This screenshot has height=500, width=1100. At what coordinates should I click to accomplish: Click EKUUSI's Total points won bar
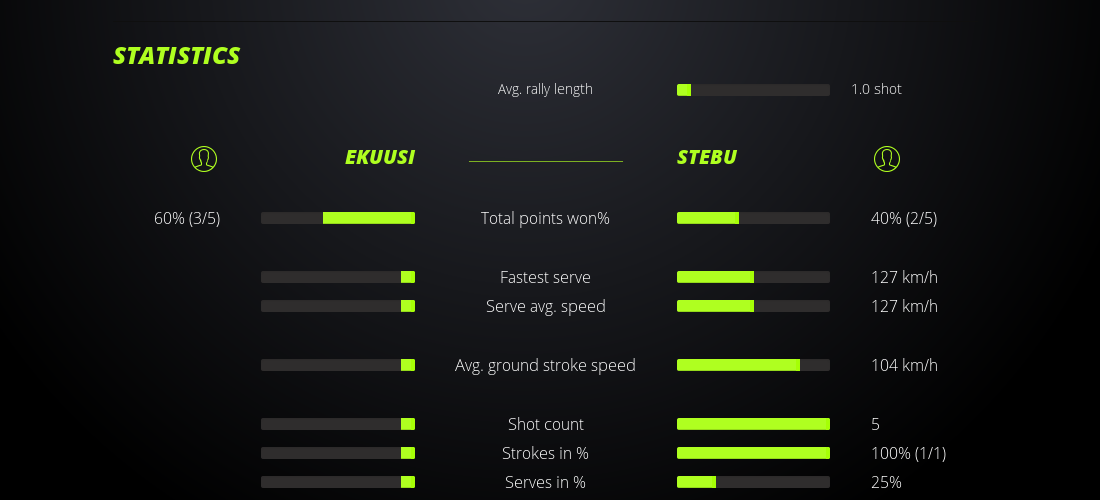tap(338, 218)
